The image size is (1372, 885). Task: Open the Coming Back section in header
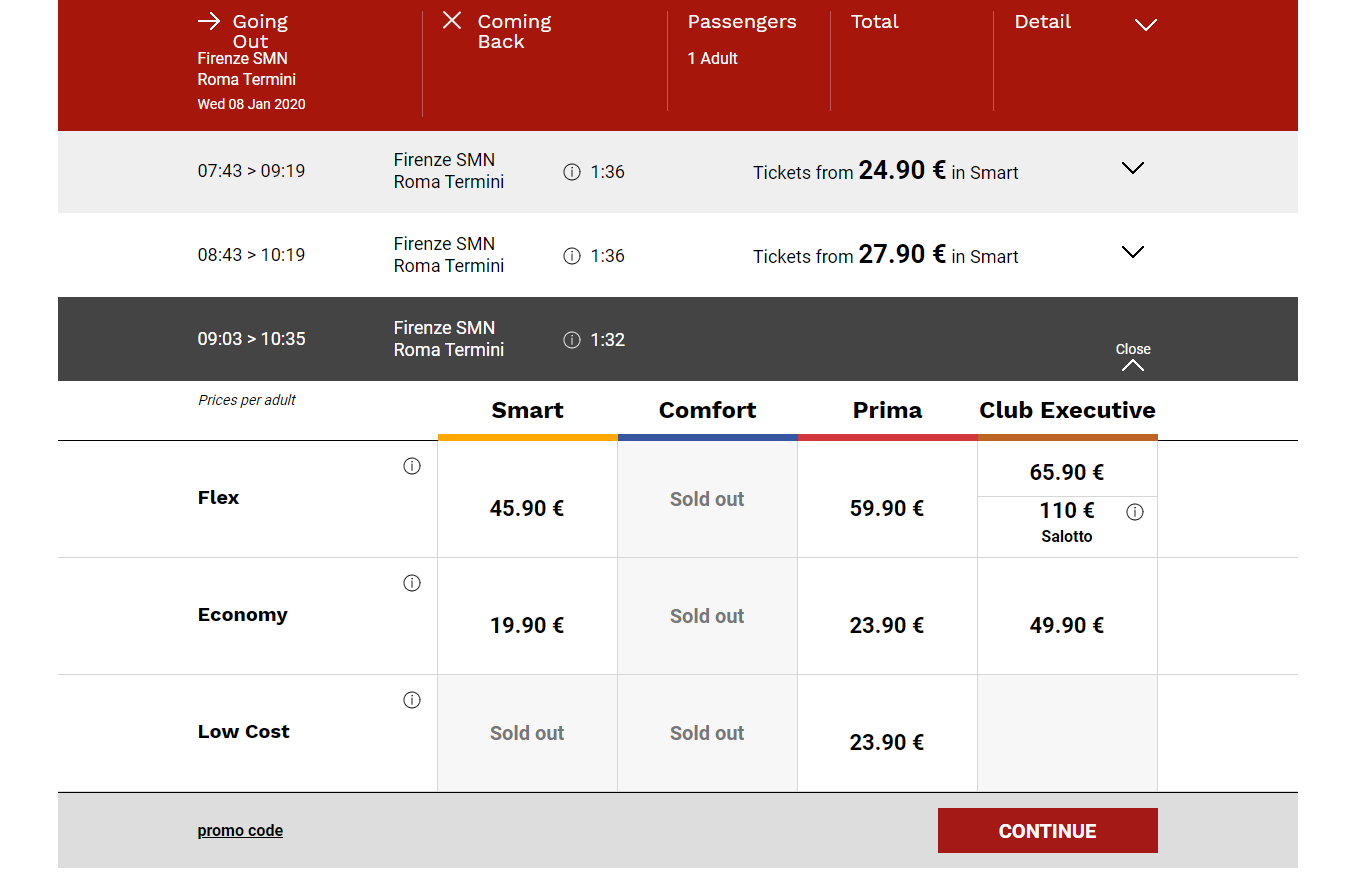(x=545, y=62)
